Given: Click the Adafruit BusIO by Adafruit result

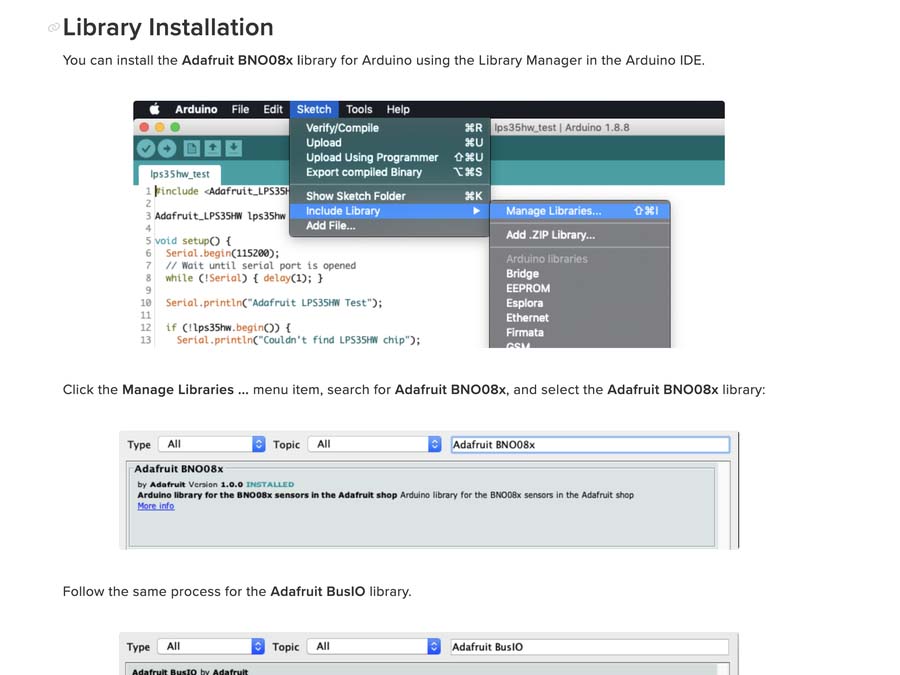Looking at the screenshot, I should point(190,671).
